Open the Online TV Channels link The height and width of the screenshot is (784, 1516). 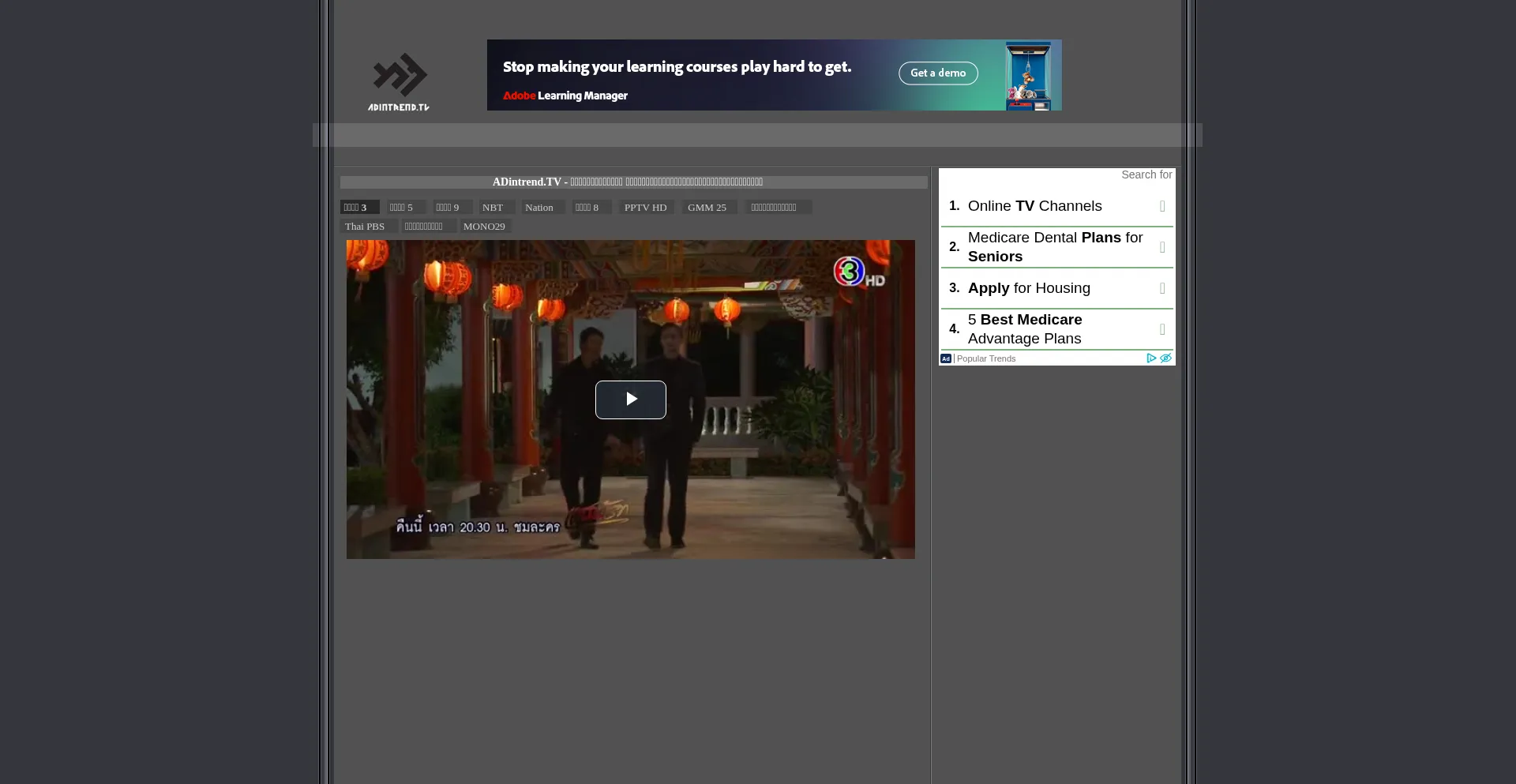[x=1034, y=206]
